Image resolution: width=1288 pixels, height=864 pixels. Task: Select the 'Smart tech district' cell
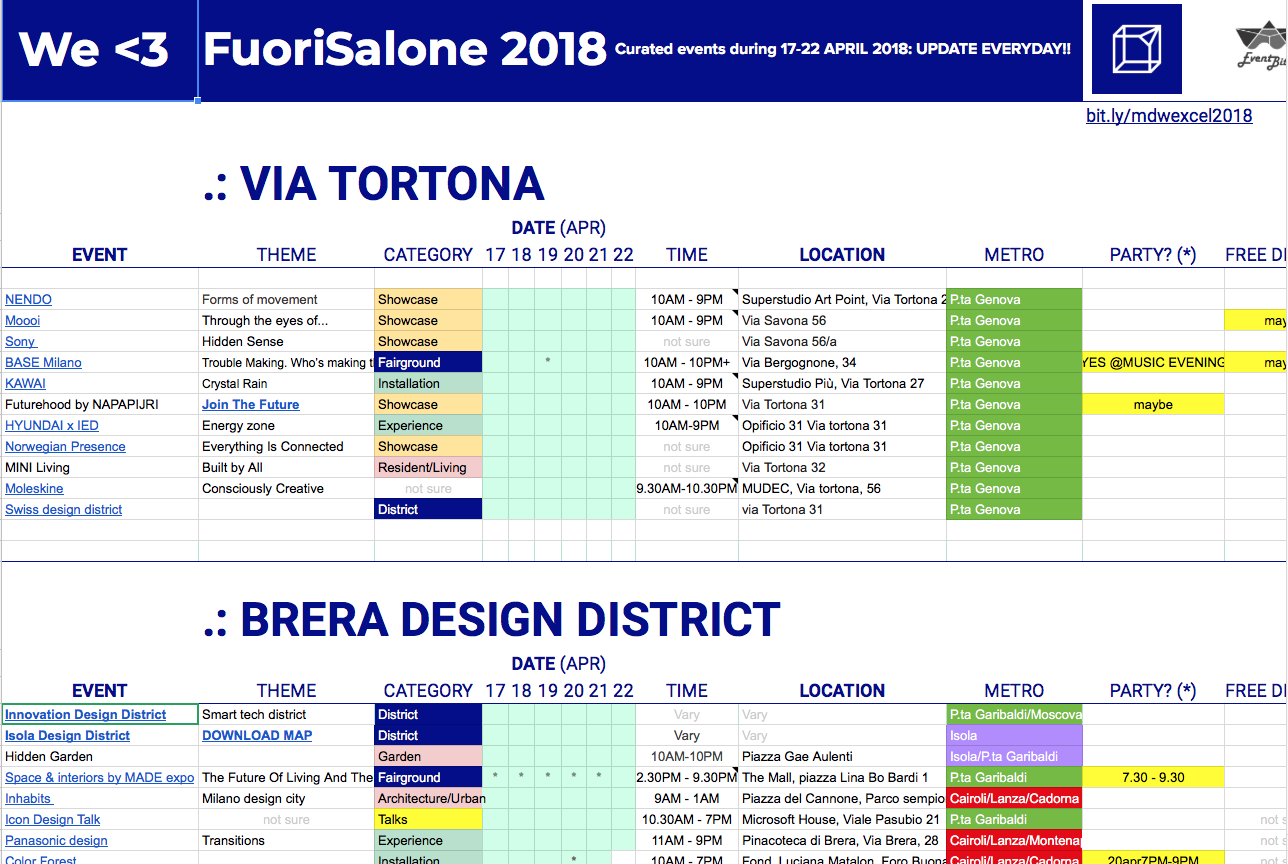[286, 714]
